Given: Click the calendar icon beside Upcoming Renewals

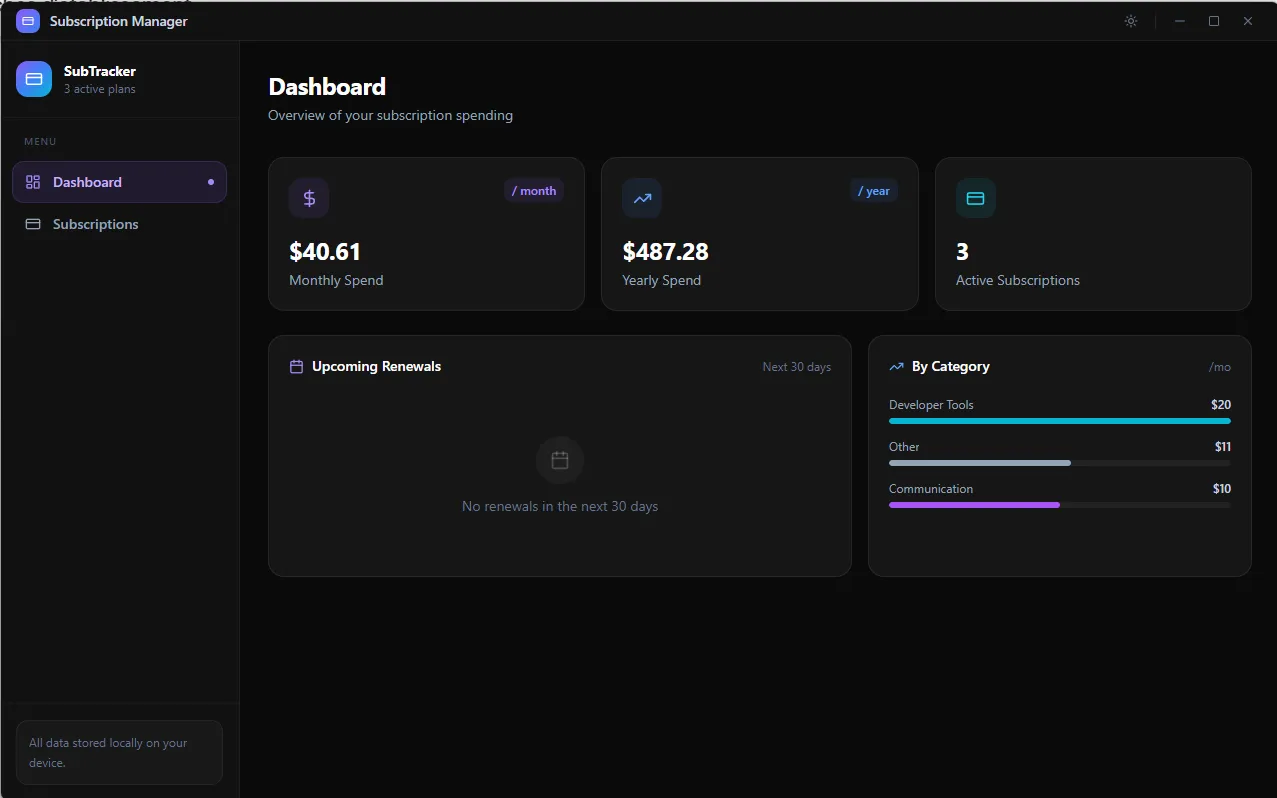Looking at the screenshot, I should (x=296, y=367).
